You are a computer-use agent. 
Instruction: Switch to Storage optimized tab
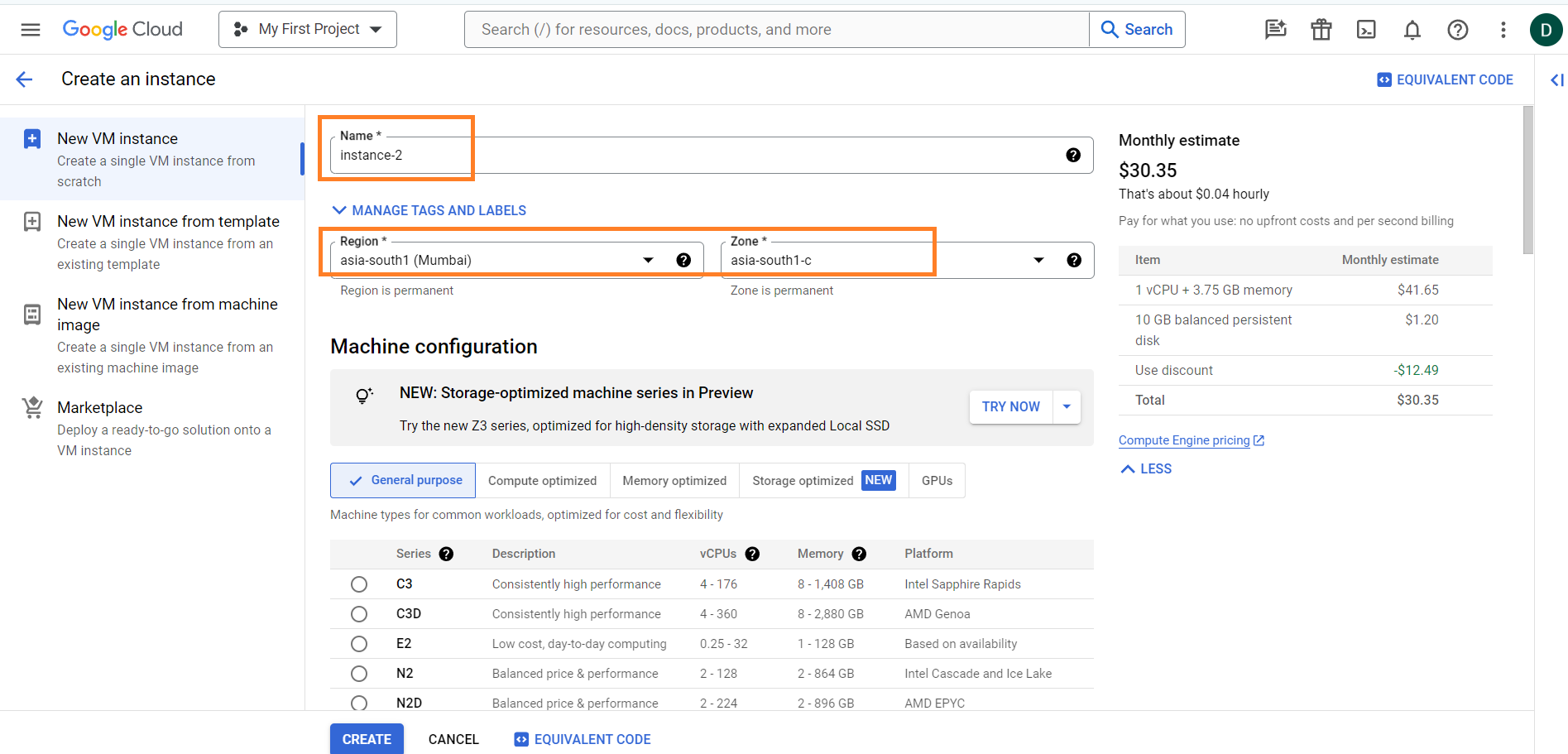click(824, 481)
